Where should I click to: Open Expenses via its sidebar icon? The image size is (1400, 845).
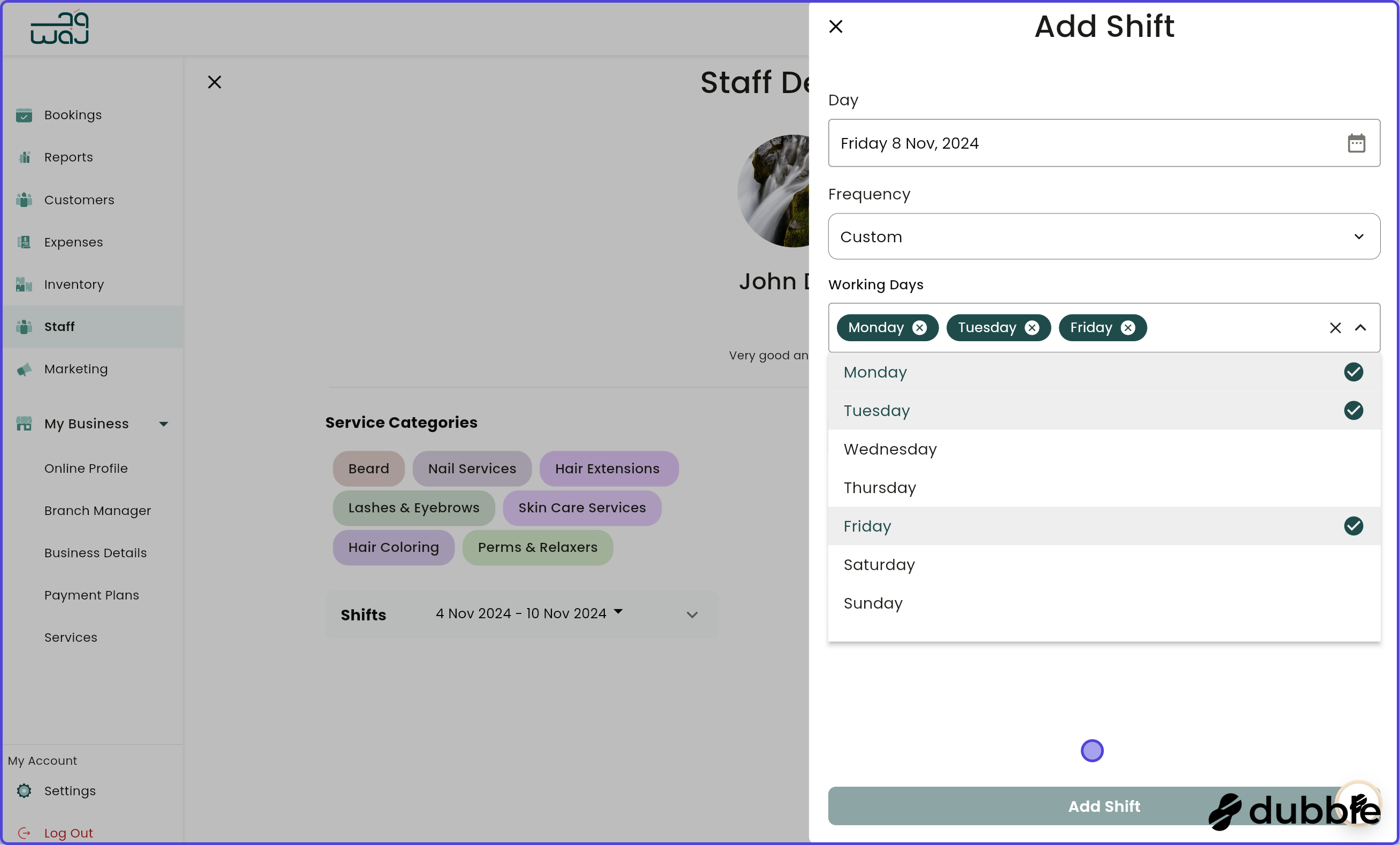pos(25,242)
